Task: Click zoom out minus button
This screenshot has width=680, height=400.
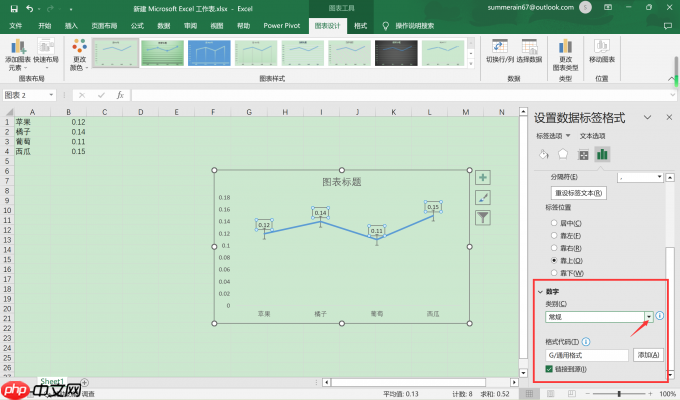Action: (587, 393)
